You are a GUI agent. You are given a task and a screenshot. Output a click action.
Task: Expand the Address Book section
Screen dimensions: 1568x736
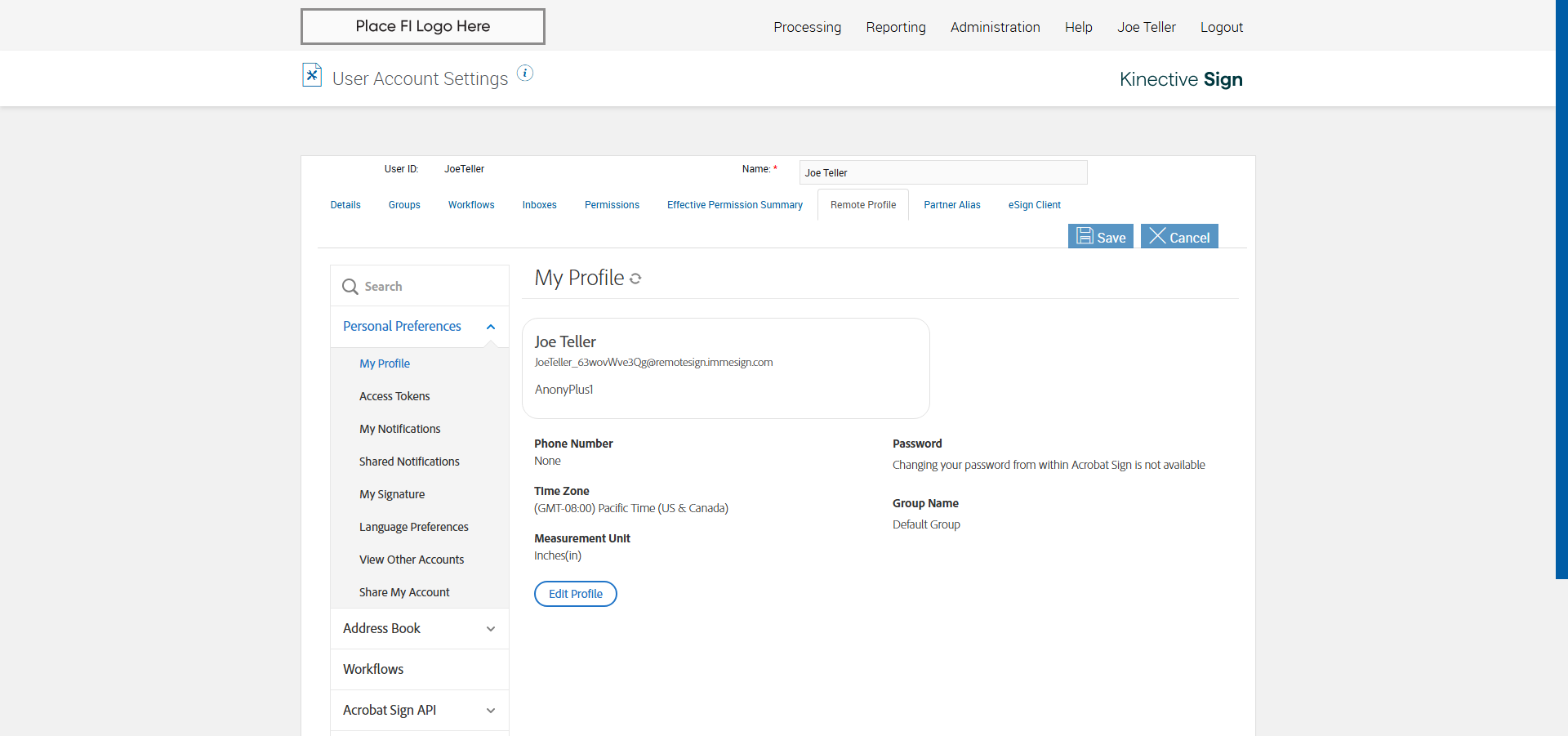pyautogui.click(x=491, y=629)
